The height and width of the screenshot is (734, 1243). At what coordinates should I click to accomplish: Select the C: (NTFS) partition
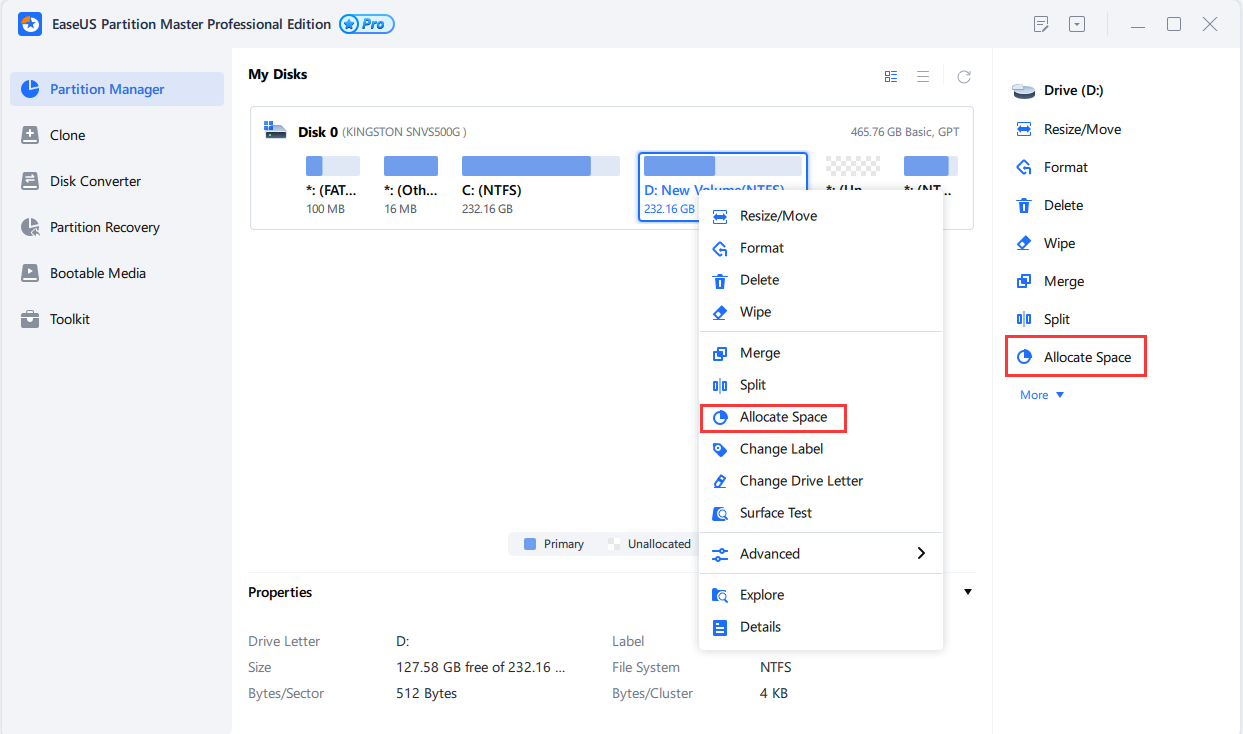[x=541, y=186]
